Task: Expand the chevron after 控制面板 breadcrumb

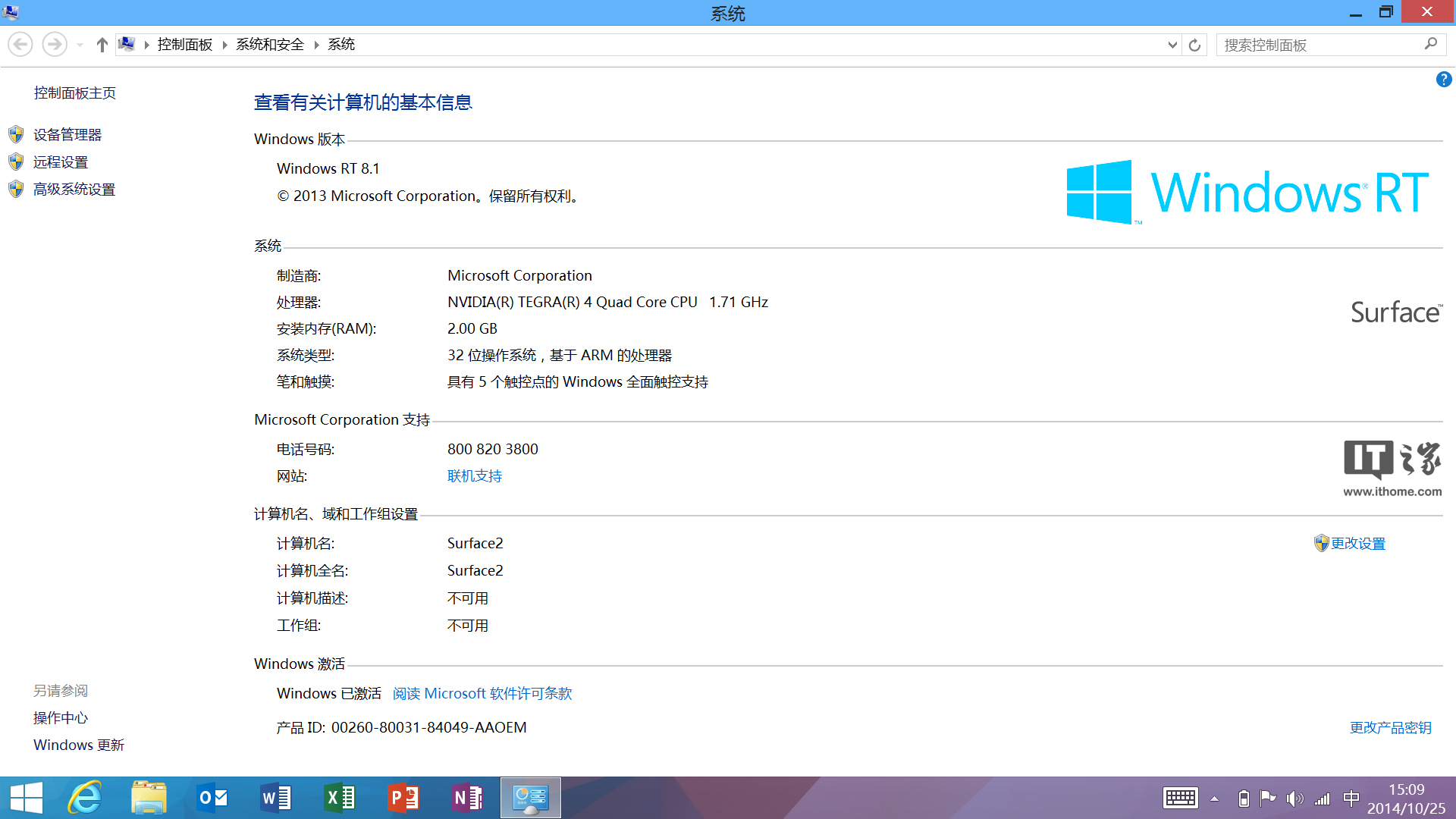Action: pyautogui.click(x=225, y=45)
